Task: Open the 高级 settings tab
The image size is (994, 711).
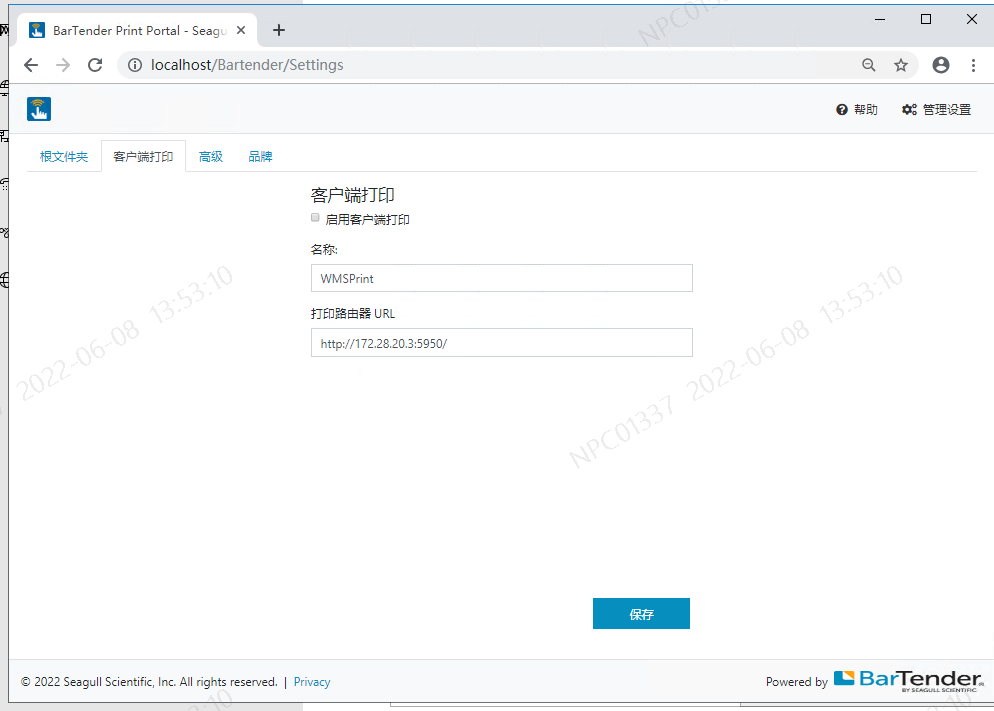Action: click(210, 156)
